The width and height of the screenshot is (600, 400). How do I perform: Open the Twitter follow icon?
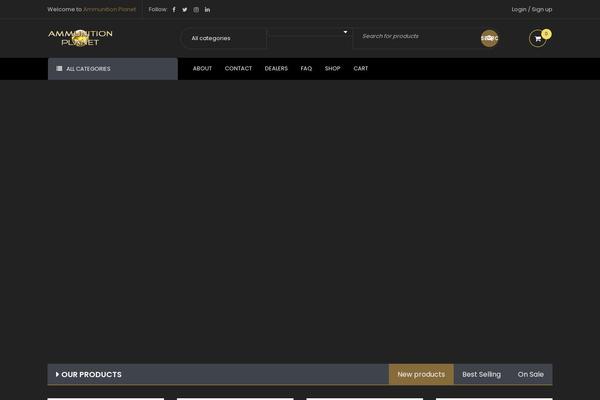pyautogui.click(x=185, y=10)
